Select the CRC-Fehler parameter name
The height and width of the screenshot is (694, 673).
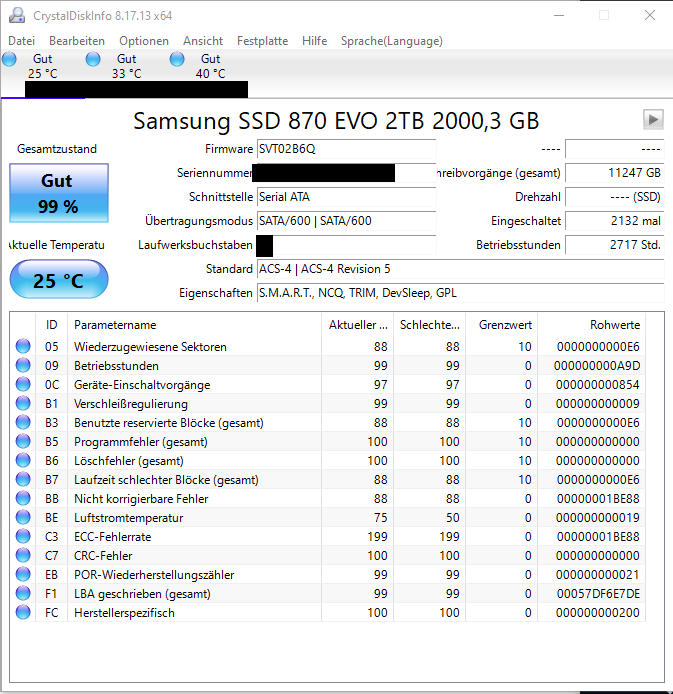(103, 556)
